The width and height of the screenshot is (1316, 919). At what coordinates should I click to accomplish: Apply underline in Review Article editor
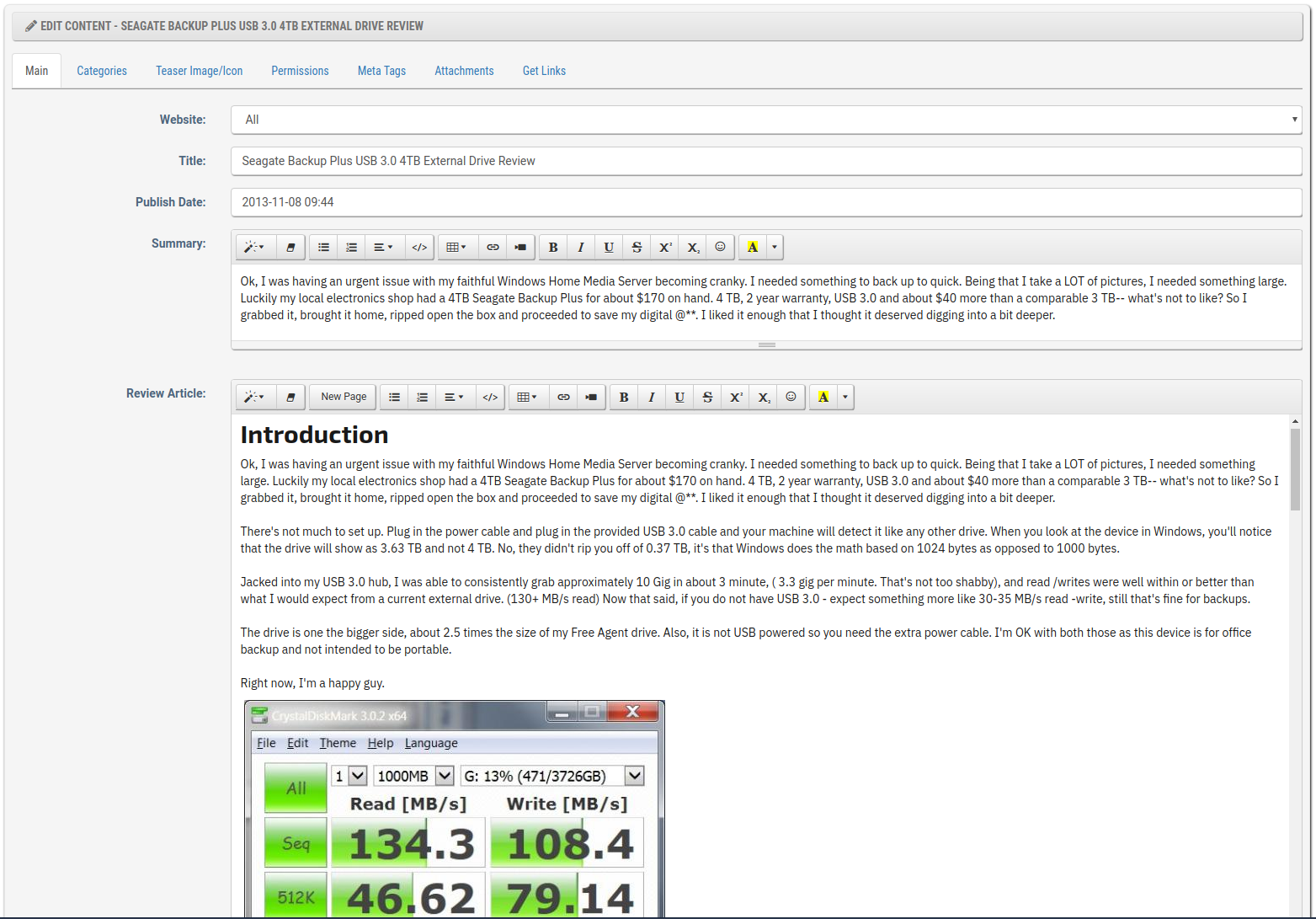tap(679, 397)
